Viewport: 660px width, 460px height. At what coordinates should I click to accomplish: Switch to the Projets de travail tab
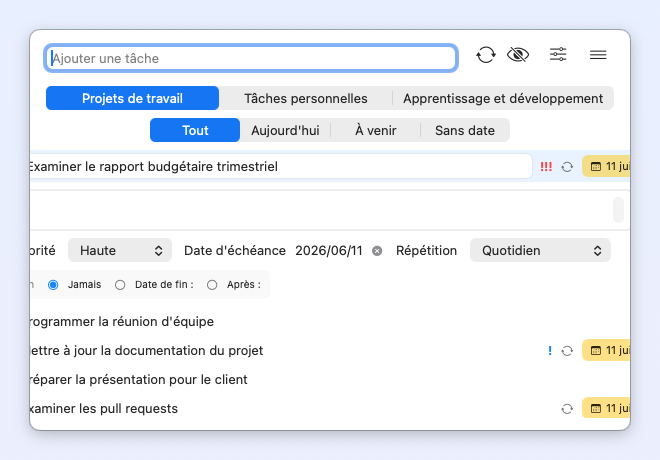pyautogui.click(x=132, y=98)
